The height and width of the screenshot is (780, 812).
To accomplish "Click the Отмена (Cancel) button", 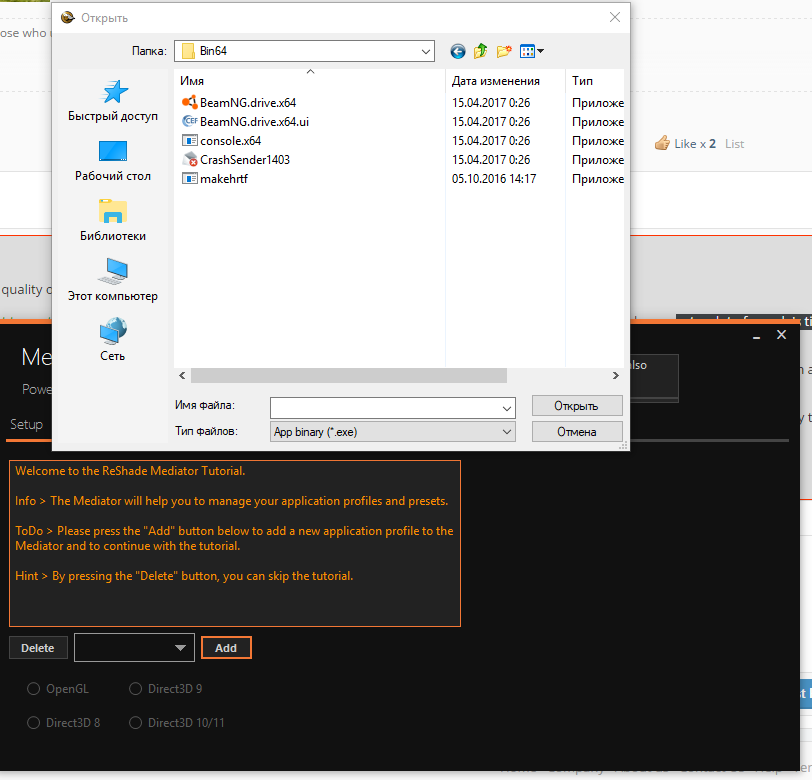I will pos(577,432).
